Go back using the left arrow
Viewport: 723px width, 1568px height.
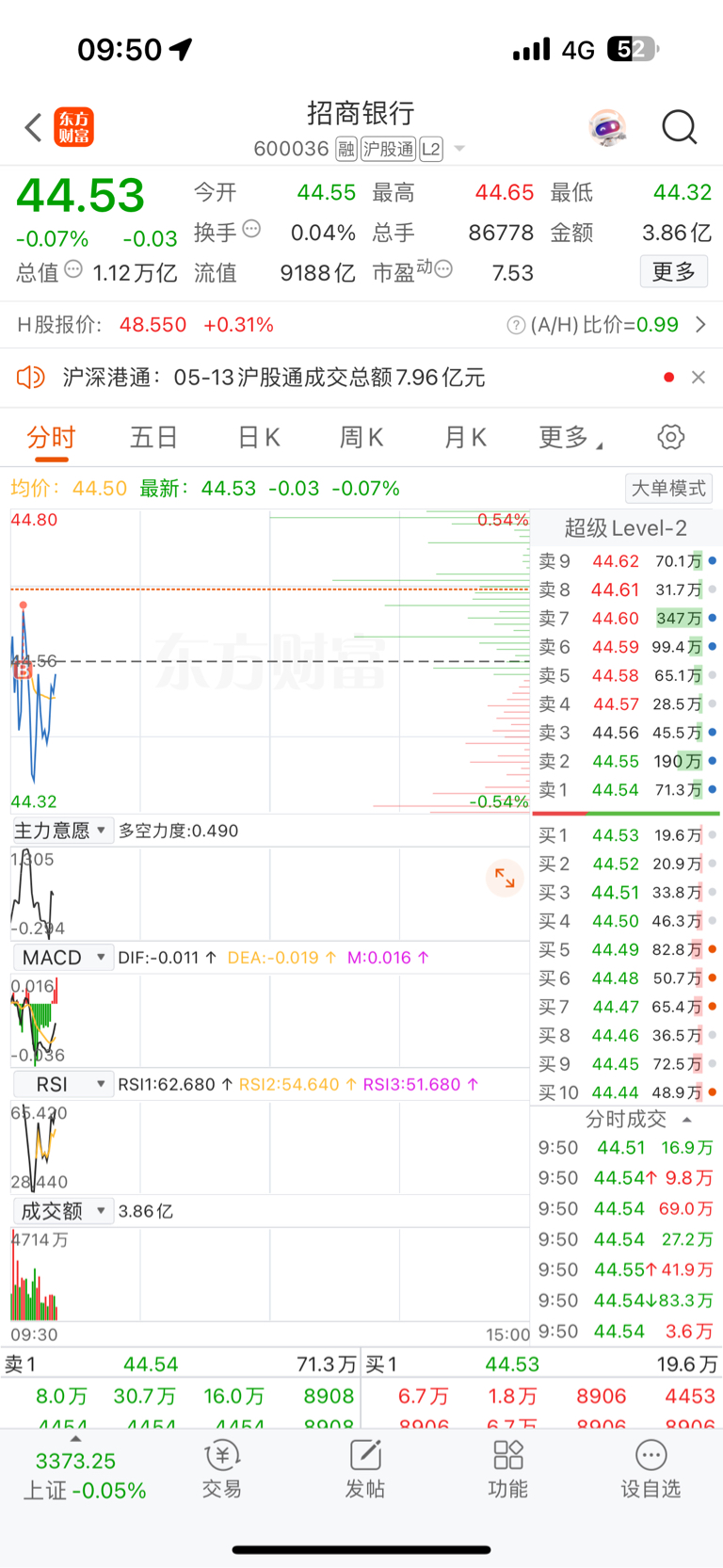click(34, 127)
